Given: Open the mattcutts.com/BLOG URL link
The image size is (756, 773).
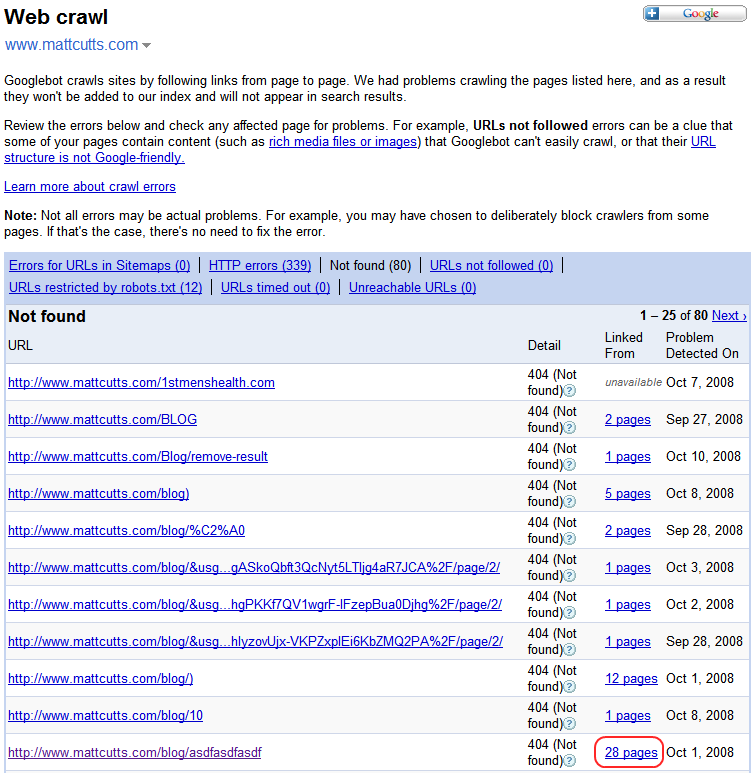Looking at the screenshot, I should click(103, 420).
